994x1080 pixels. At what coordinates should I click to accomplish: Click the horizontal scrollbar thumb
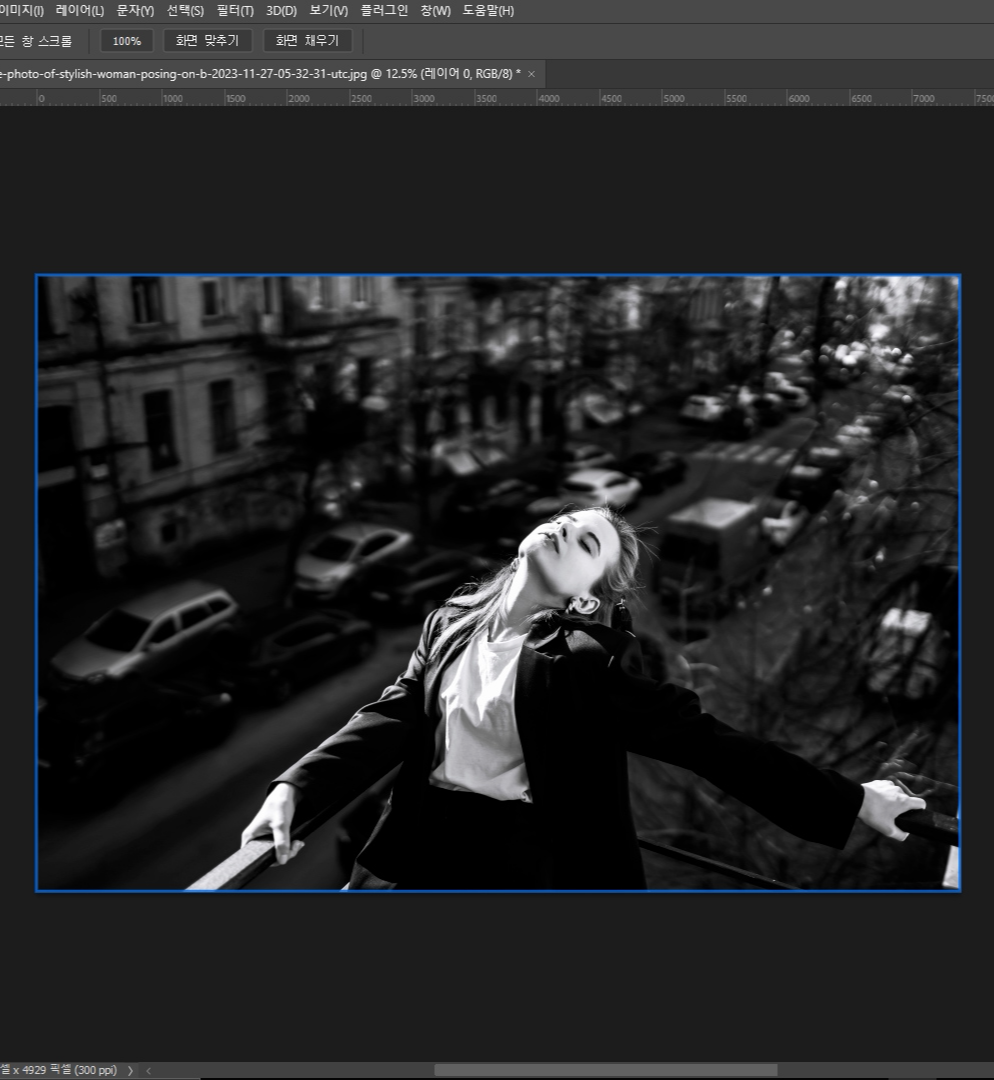605,1070
